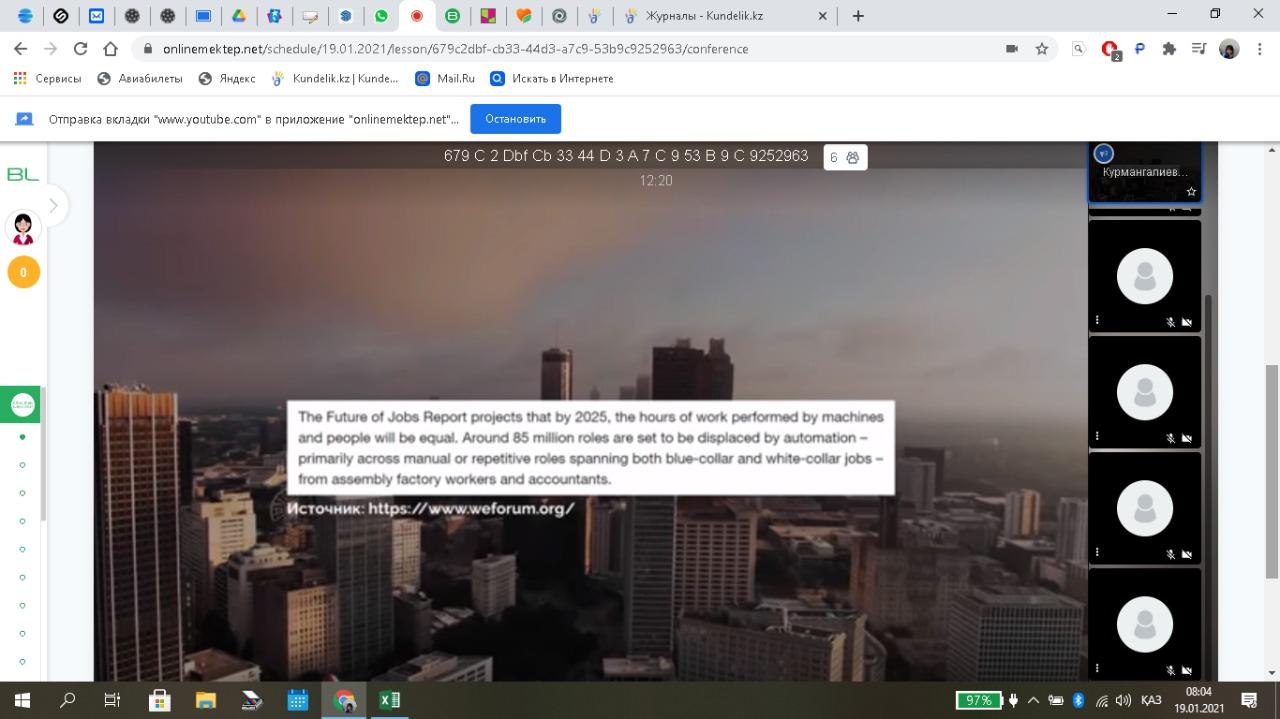Image resolution: width=1280 pixels, height=719 pixels.
Task: Open the Chrome extensions puzzle icon
Action: point(1169,48)
